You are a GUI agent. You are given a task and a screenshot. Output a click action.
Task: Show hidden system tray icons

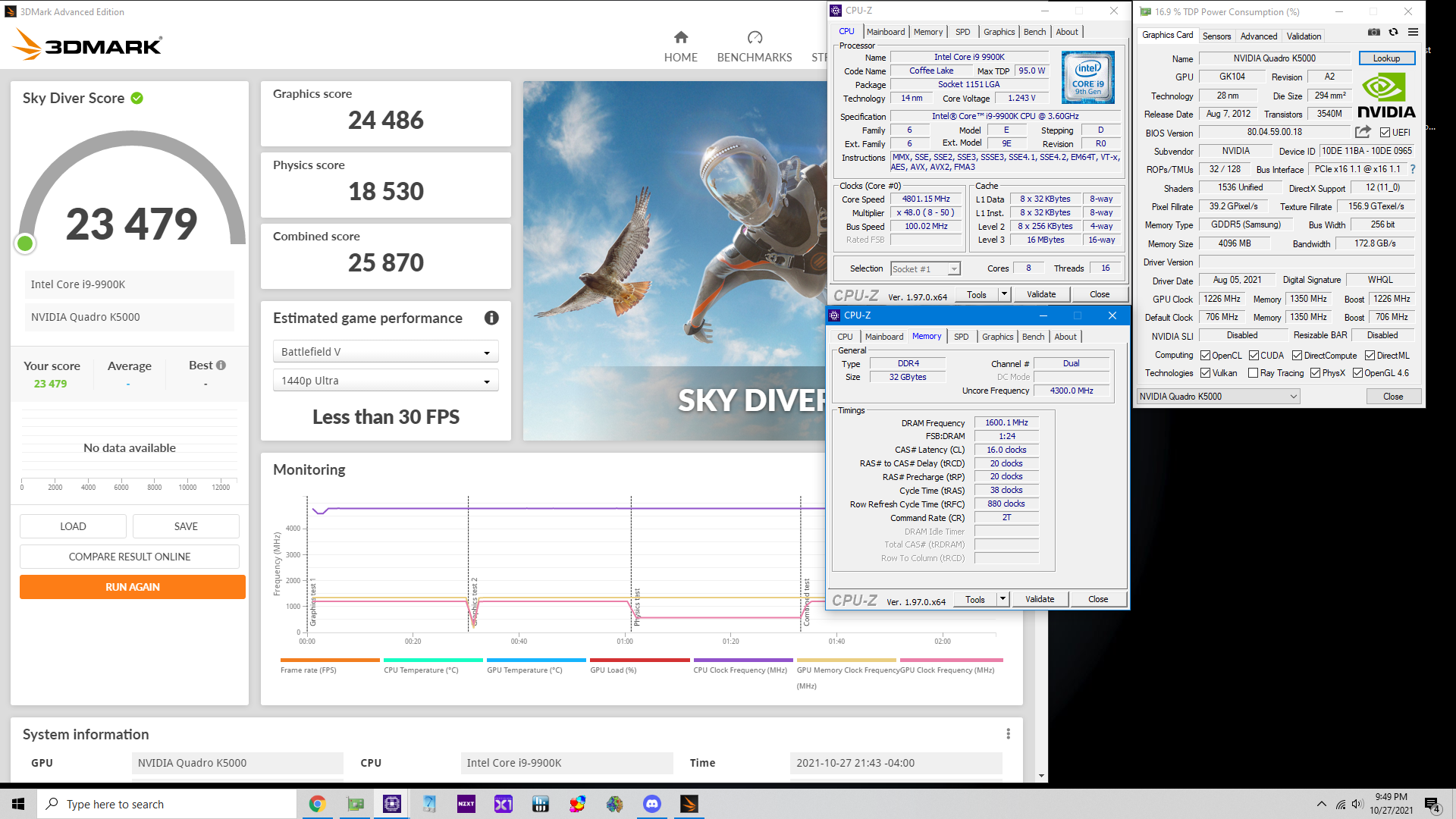1322,804
